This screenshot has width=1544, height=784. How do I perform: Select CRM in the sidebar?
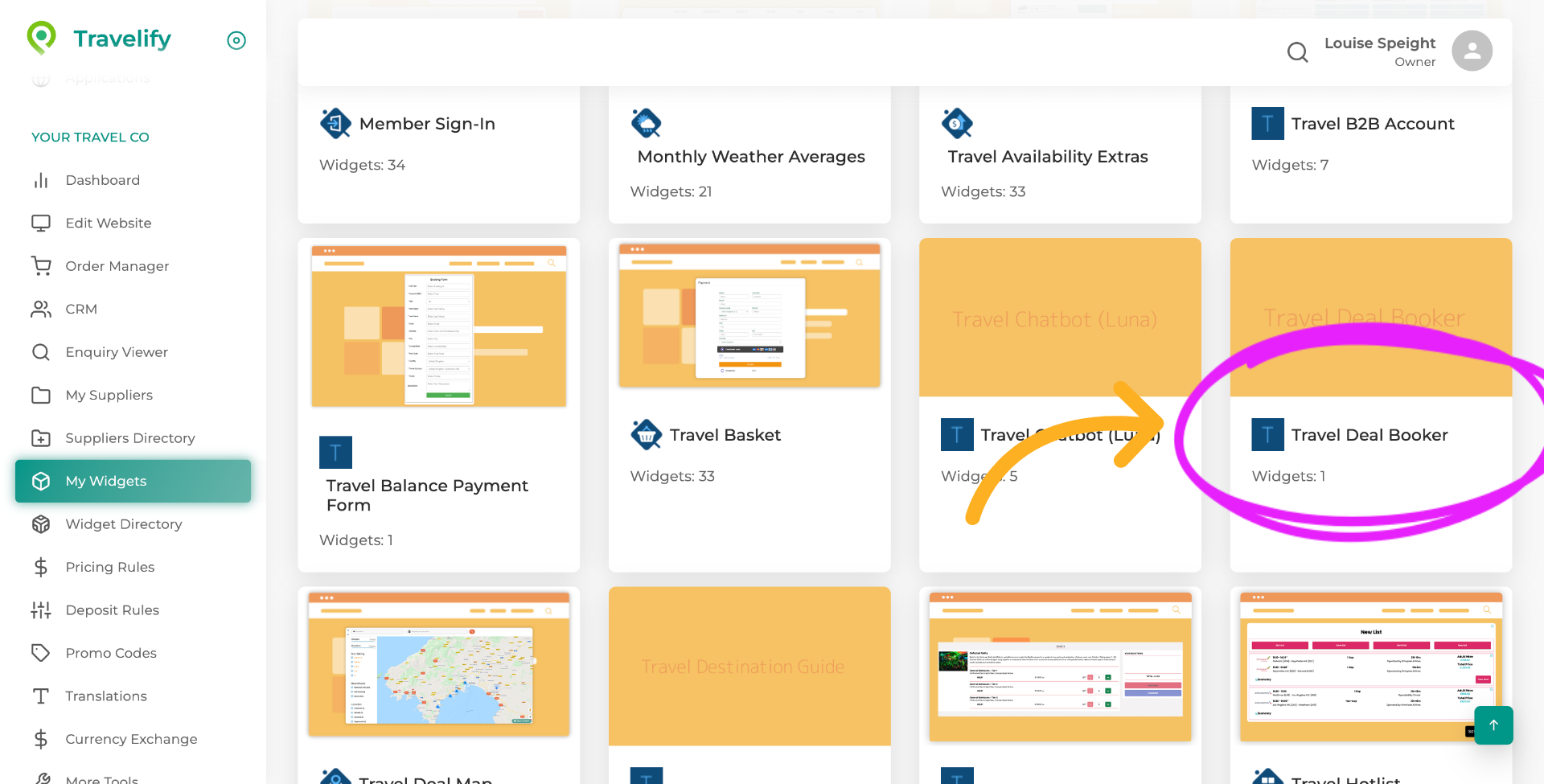coord(133,309)
